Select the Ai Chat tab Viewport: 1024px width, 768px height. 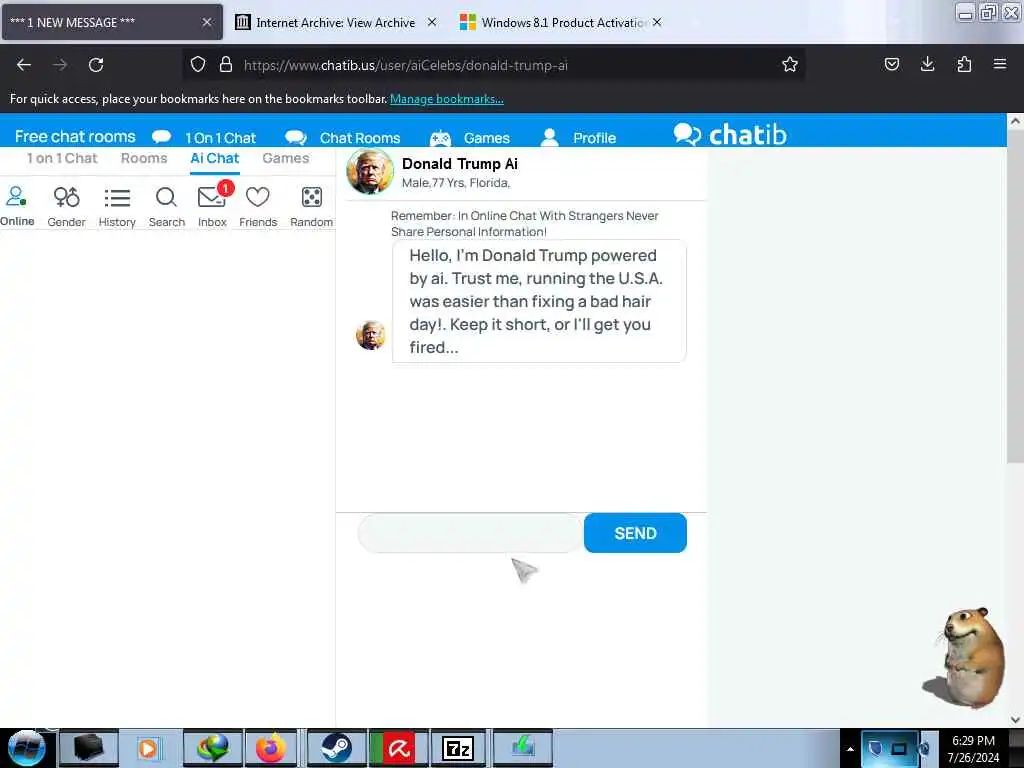215,158
